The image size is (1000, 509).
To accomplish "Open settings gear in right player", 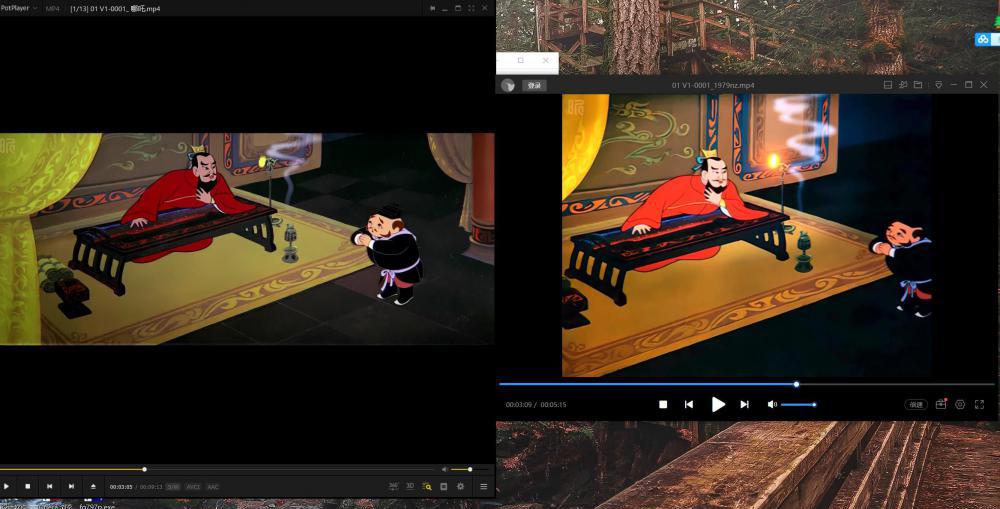I will [960, 404].
